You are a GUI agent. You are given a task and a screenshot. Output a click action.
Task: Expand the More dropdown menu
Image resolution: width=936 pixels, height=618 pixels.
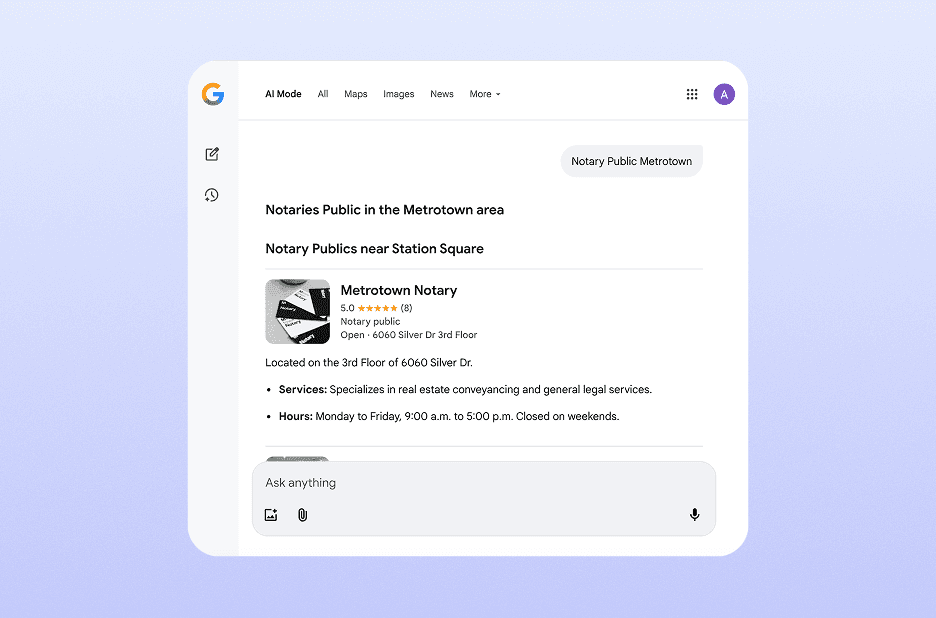(485, 94)
